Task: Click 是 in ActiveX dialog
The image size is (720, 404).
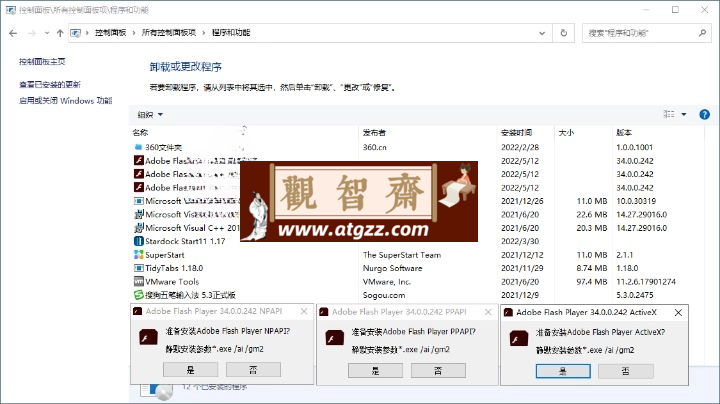Action: tap(563, 371)
